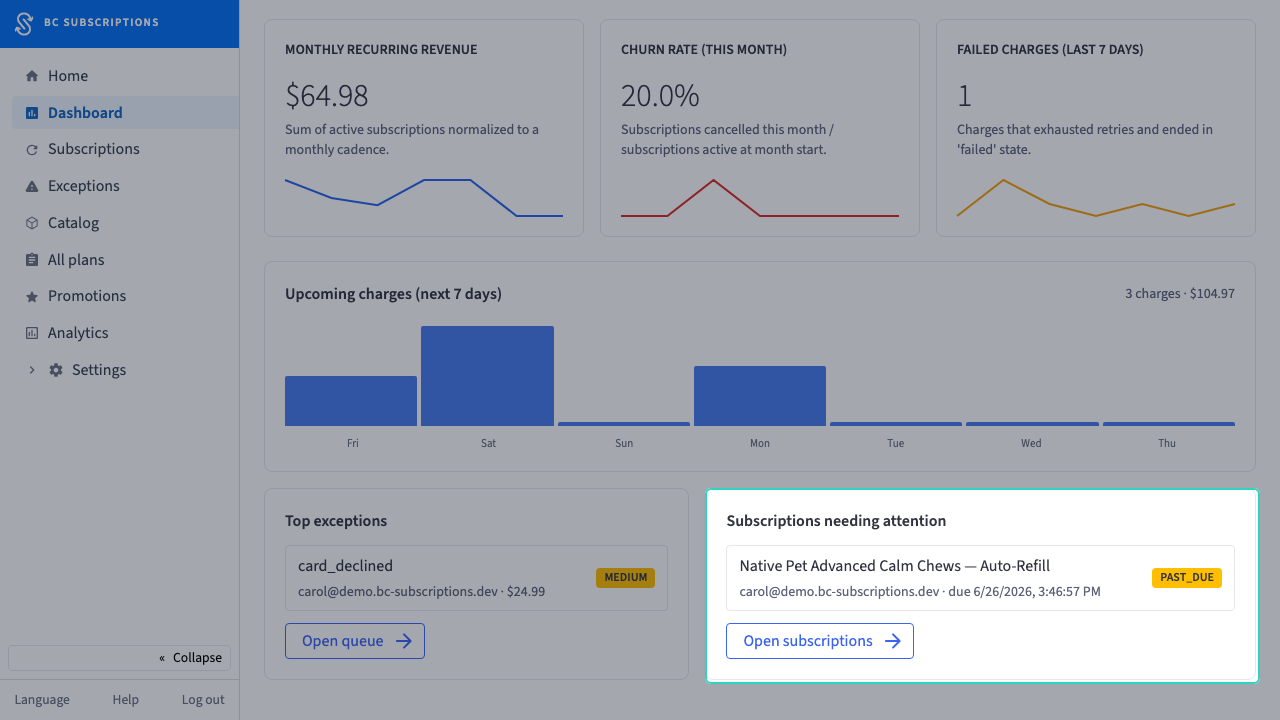Click the Open queue button
This screenshot has height=720, width=1280.
click(355, 641)
